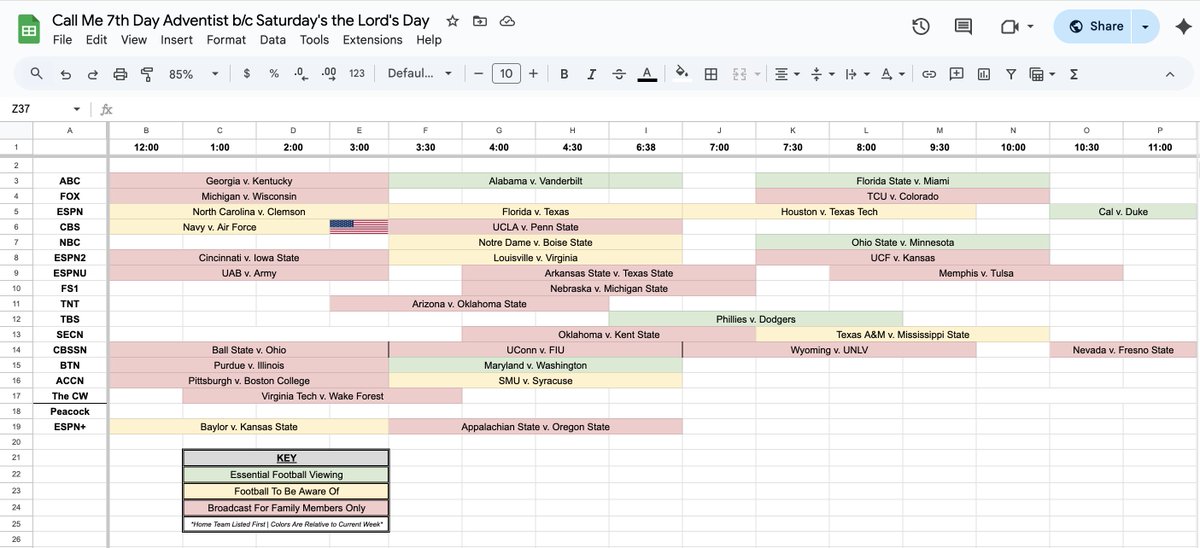Click the font size input field

click(x=506, y=74)
